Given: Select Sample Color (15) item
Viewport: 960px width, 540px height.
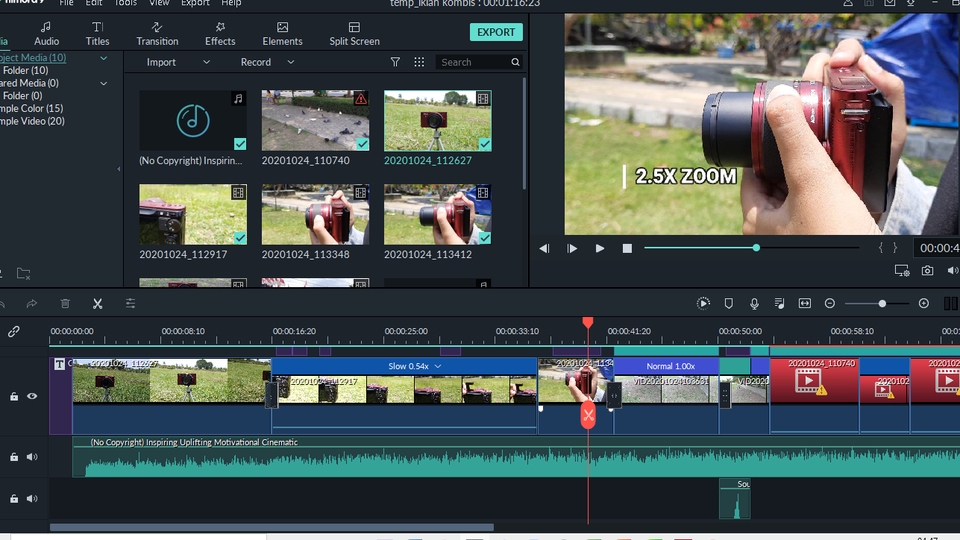Looking at the screenshot, I should (32, 108).
